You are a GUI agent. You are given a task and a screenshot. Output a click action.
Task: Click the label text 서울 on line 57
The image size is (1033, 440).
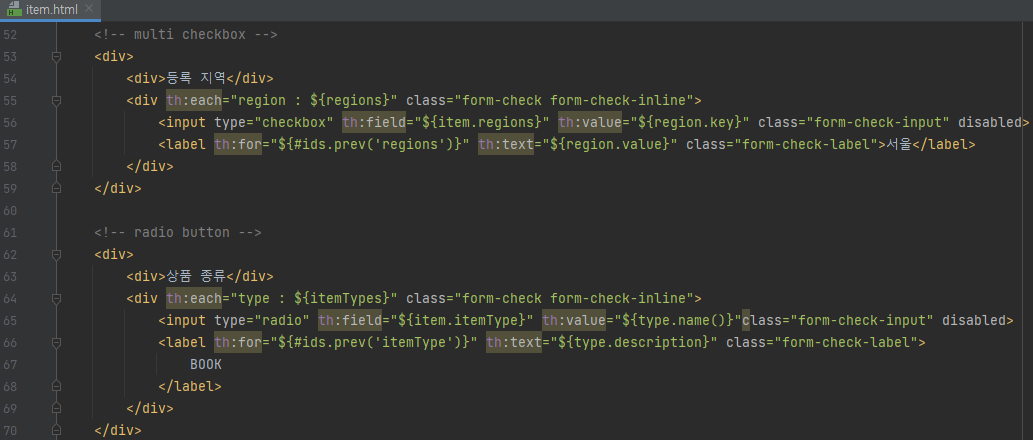coord(898,145)
